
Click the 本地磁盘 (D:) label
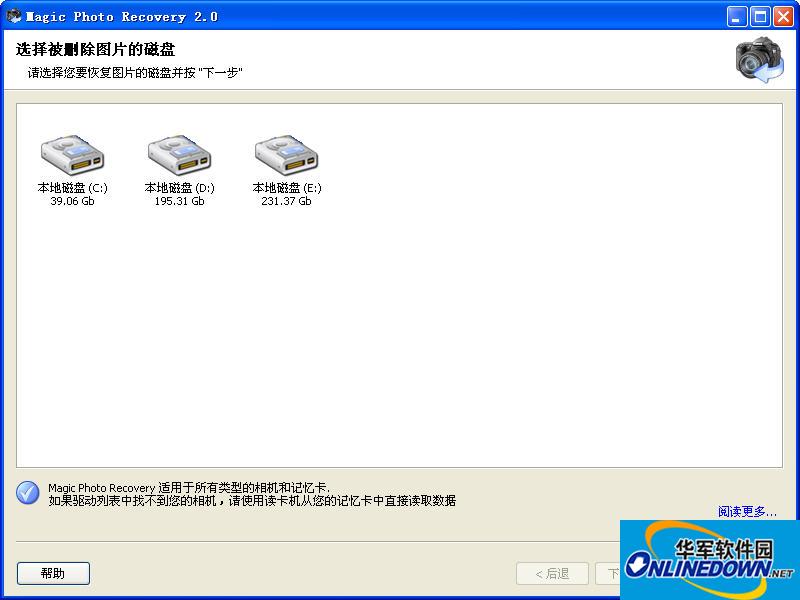[180, 188]
